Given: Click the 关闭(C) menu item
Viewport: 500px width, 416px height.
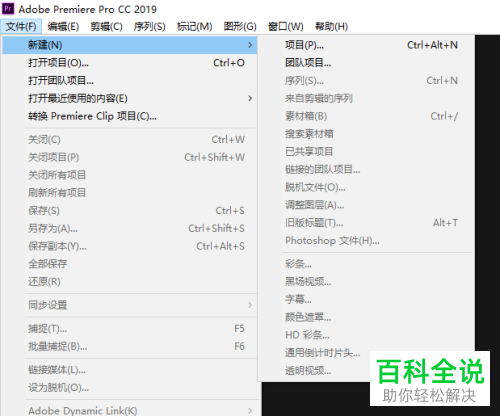Looking at the screenshot, I should pos(130,139).
